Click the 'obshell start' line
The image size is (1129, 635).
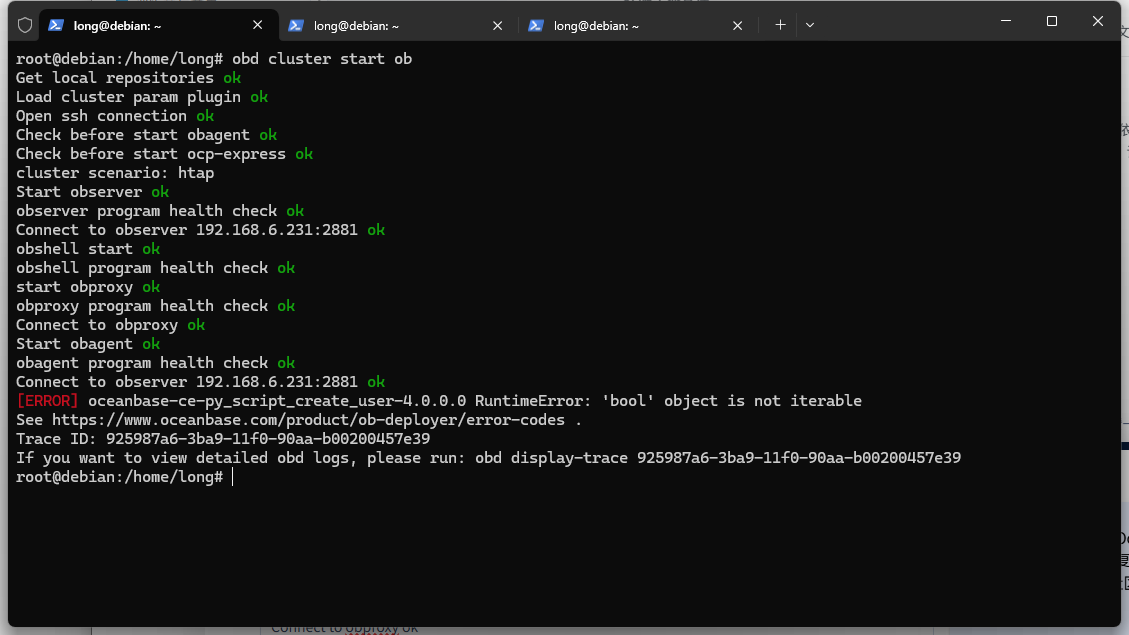click(x=88, y=249)
